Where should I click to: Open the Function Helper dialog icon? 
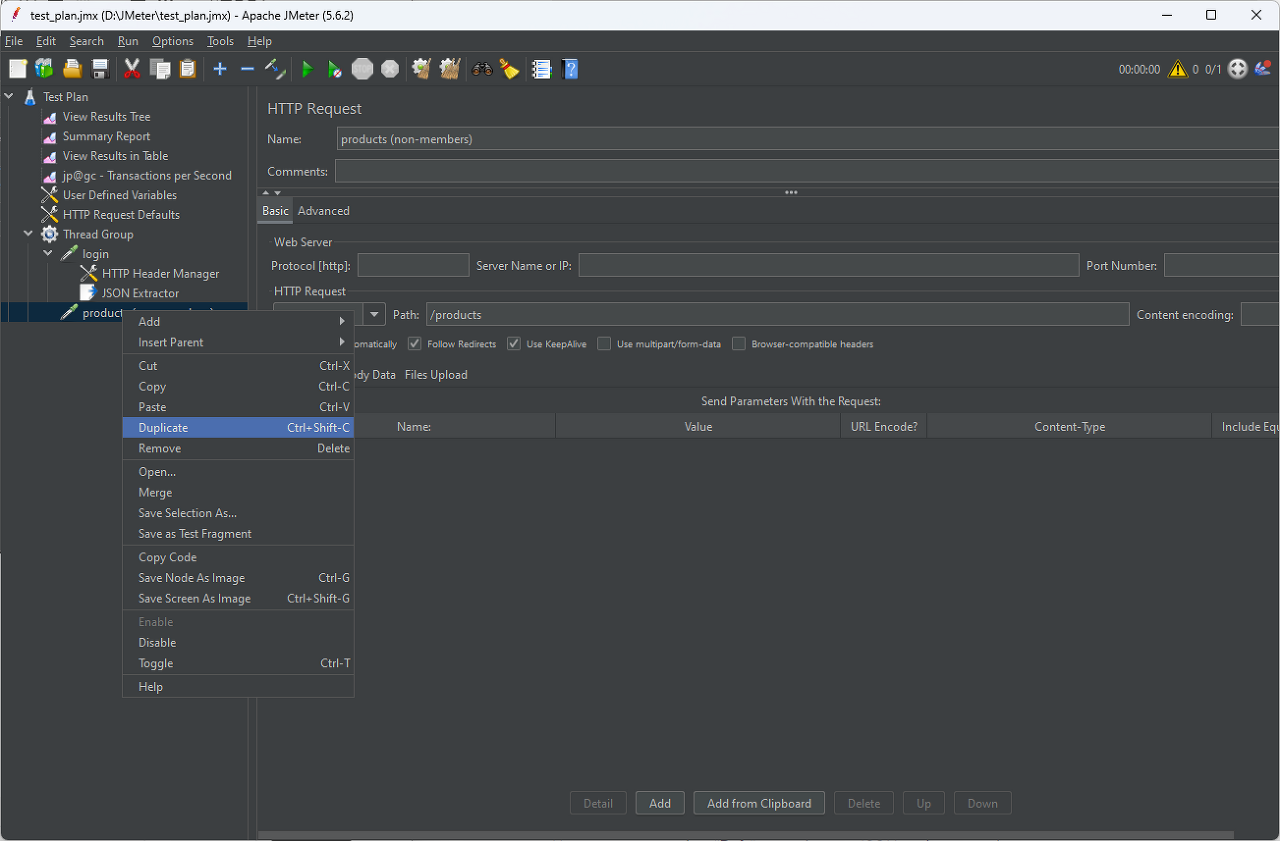[542, 69]
